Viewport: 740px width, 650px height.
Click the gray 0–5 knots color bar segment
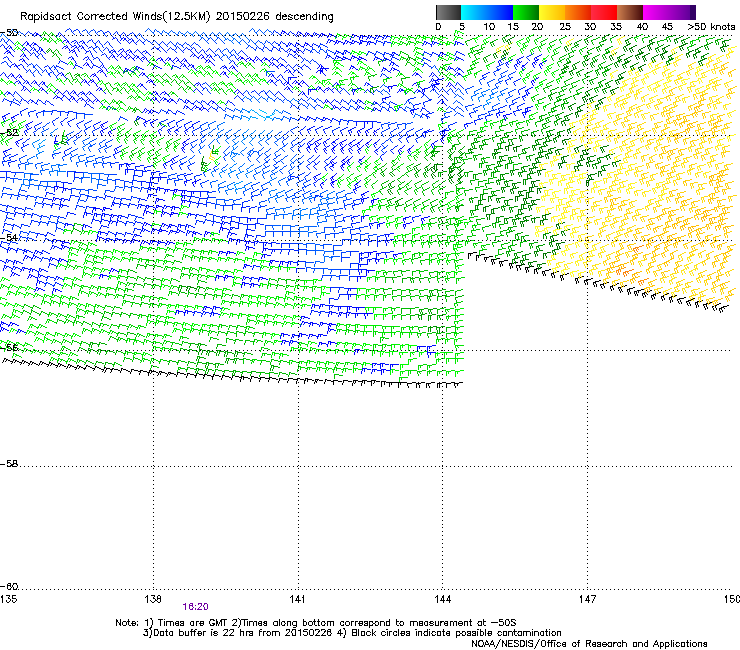click(448, 12)
